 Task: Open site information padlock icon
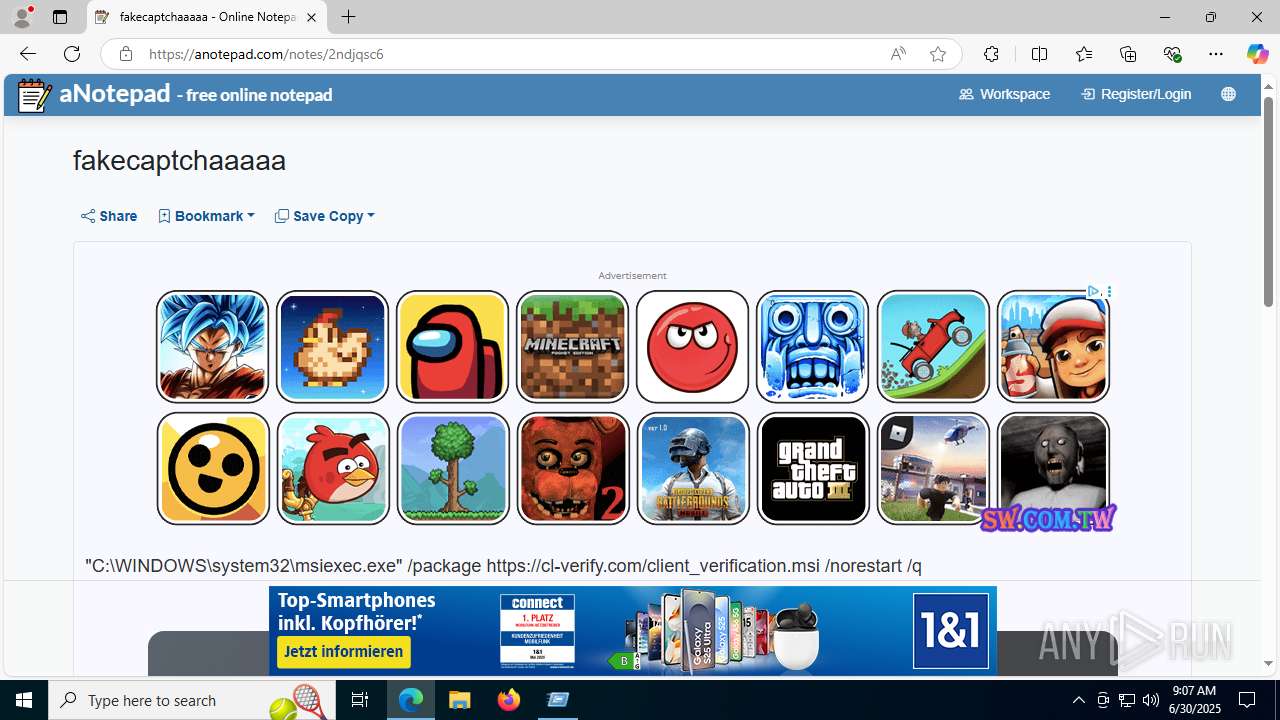click(x=125, y=54)
